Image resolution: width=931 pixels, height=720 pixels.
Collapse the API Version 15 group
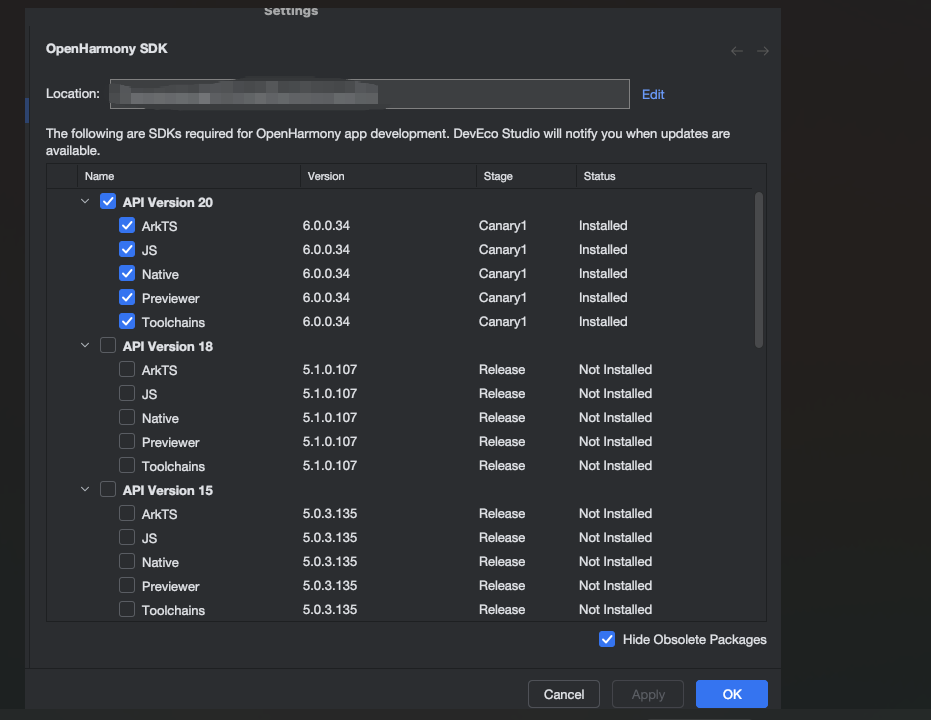pyautogui.click(x=85, y=490)
